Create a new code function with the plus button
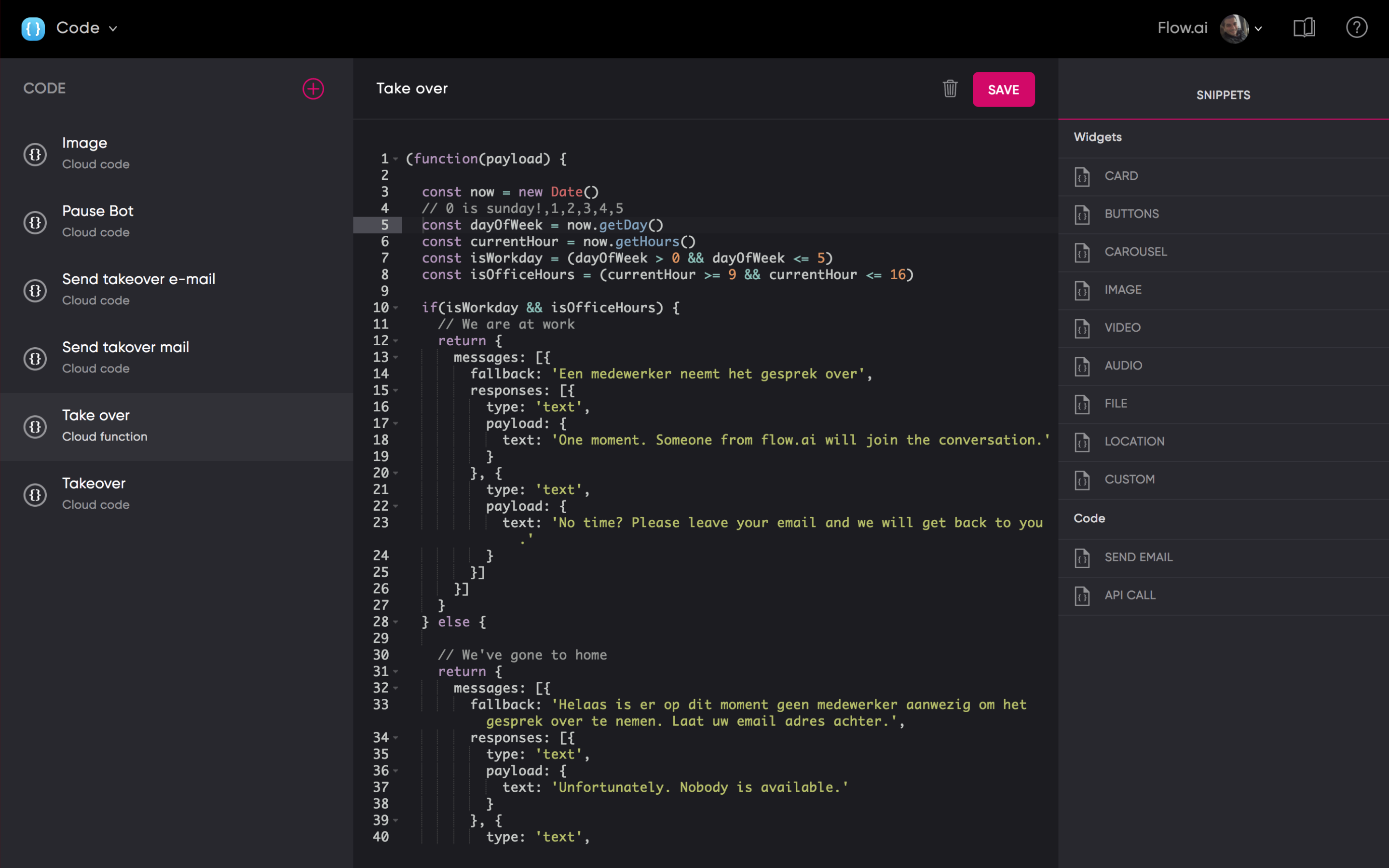 [x=313, y=88]
